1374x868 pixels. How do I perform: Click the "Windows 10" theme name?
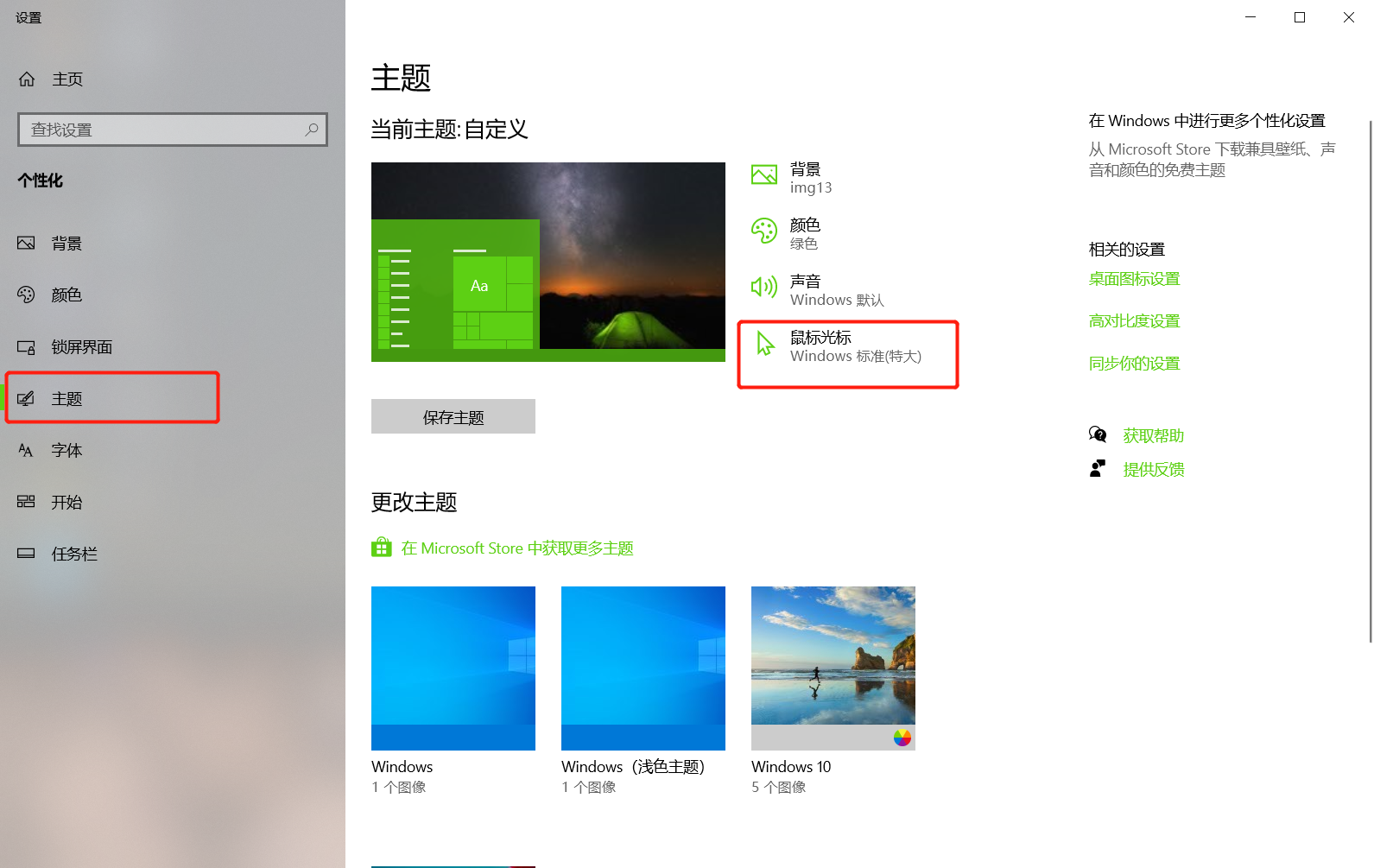(x=791, y=767)
